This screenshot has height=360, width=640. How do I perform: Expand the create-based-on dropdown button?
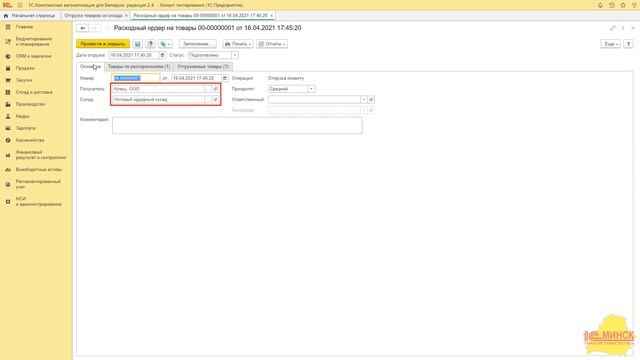point(165,44)
